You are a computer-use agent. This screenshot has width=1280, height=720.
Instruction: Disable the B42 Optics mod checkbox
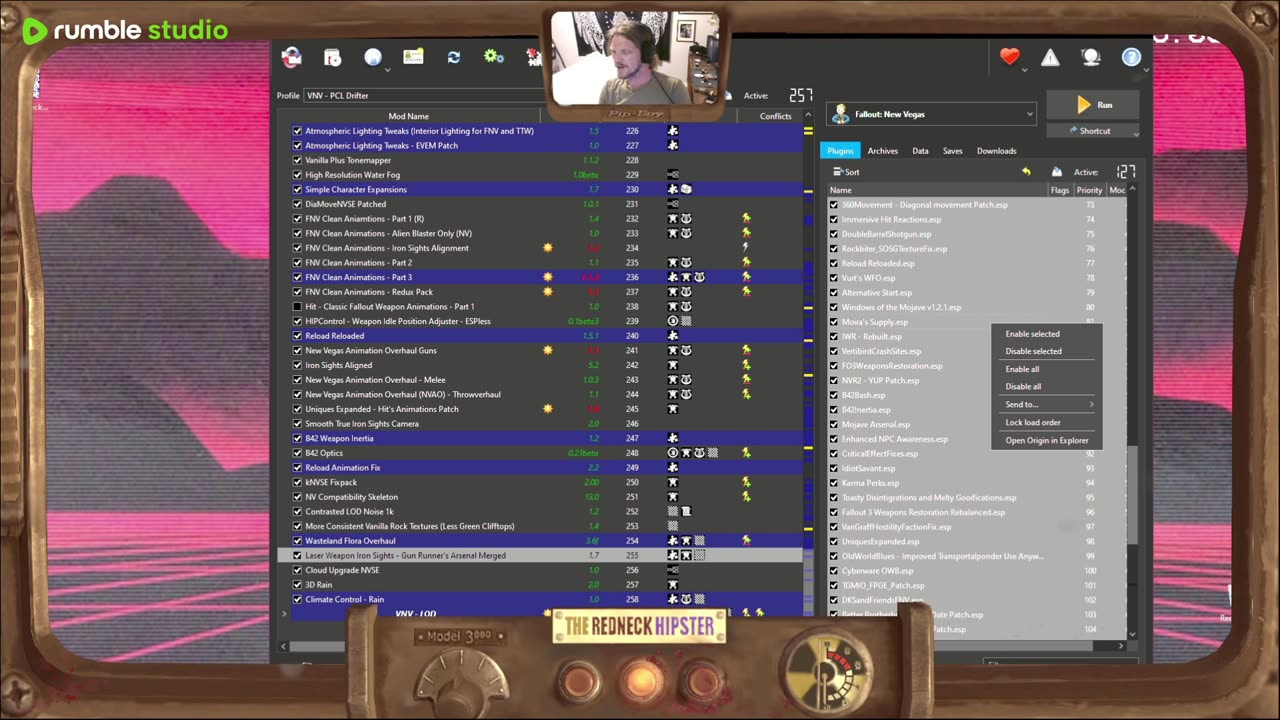[x=297, y=453]
